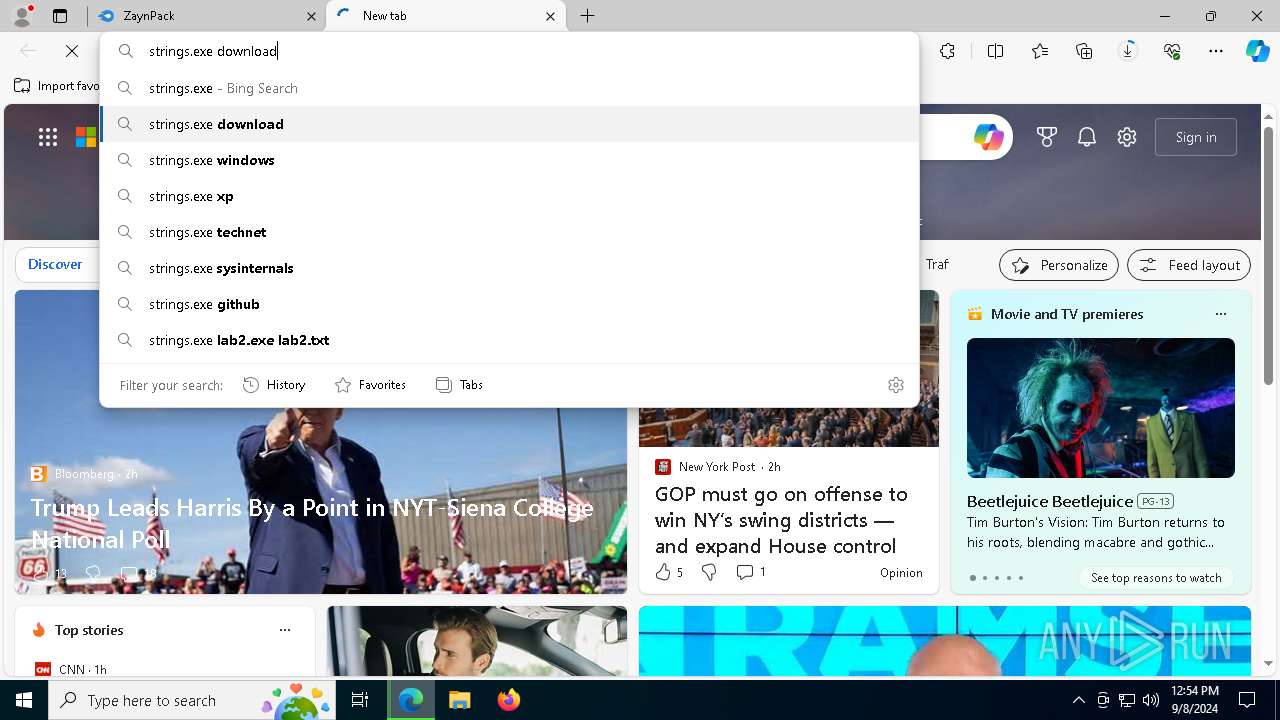Select the New tab tab
The width and height of the screenshot is (1280, 720).
(x=446, y=16)
